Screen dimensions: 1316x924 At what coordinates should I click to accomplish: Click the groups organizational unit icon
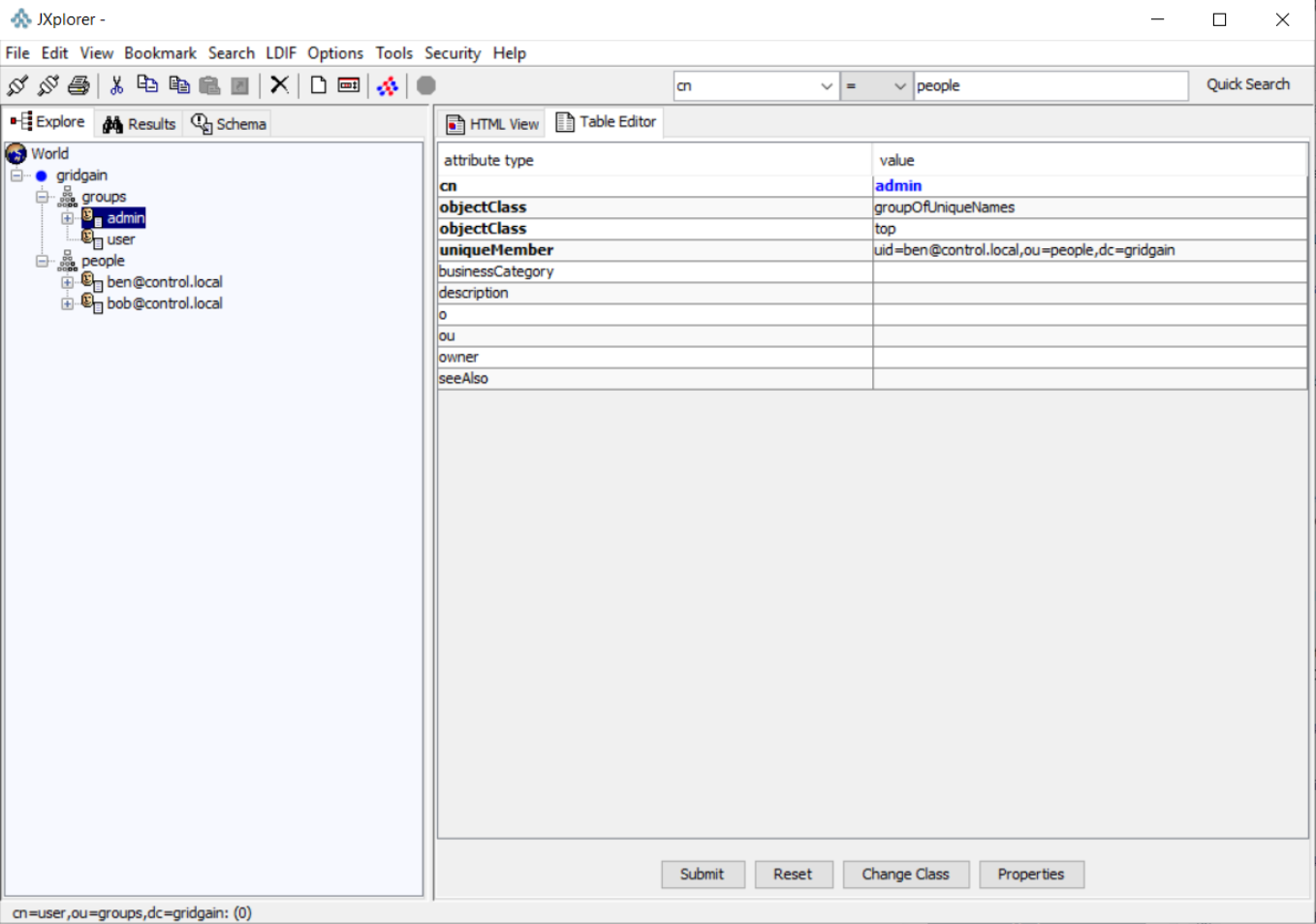pos(68,197)
